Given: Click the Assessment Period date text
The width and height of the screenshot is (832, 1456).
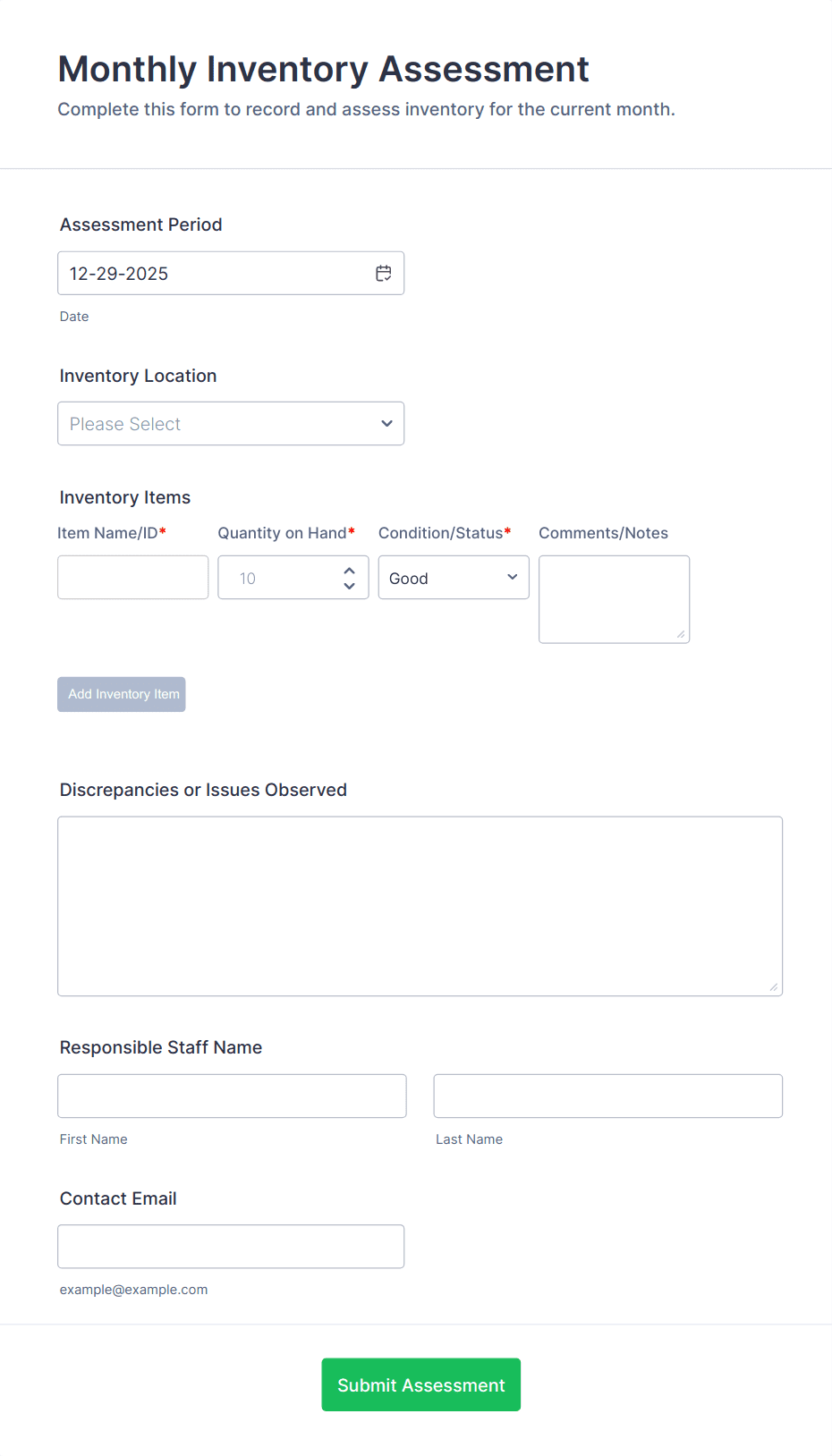Looking at the screenshot, I should coord(119,274).
